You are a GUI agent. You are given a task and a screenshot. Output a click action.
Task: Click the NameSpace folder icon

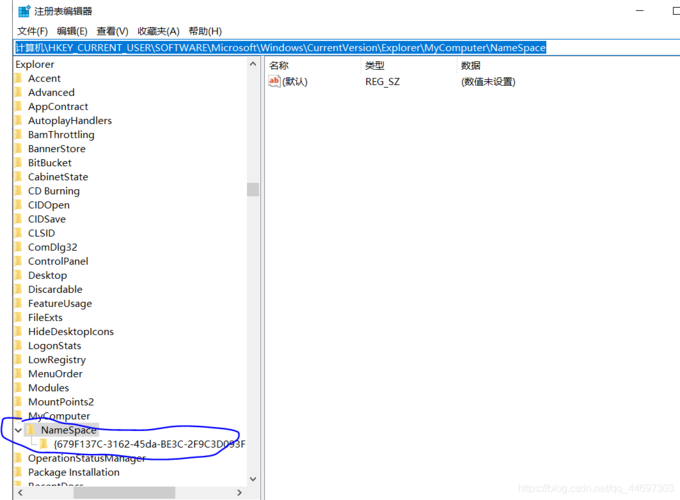pyautogui.click(x=30, y=430)
